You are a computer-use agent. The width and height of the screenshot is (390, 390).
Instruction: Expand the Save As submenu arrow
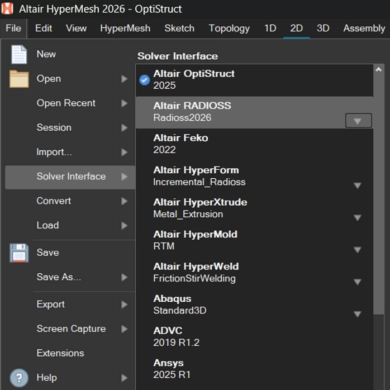(124, 277)
